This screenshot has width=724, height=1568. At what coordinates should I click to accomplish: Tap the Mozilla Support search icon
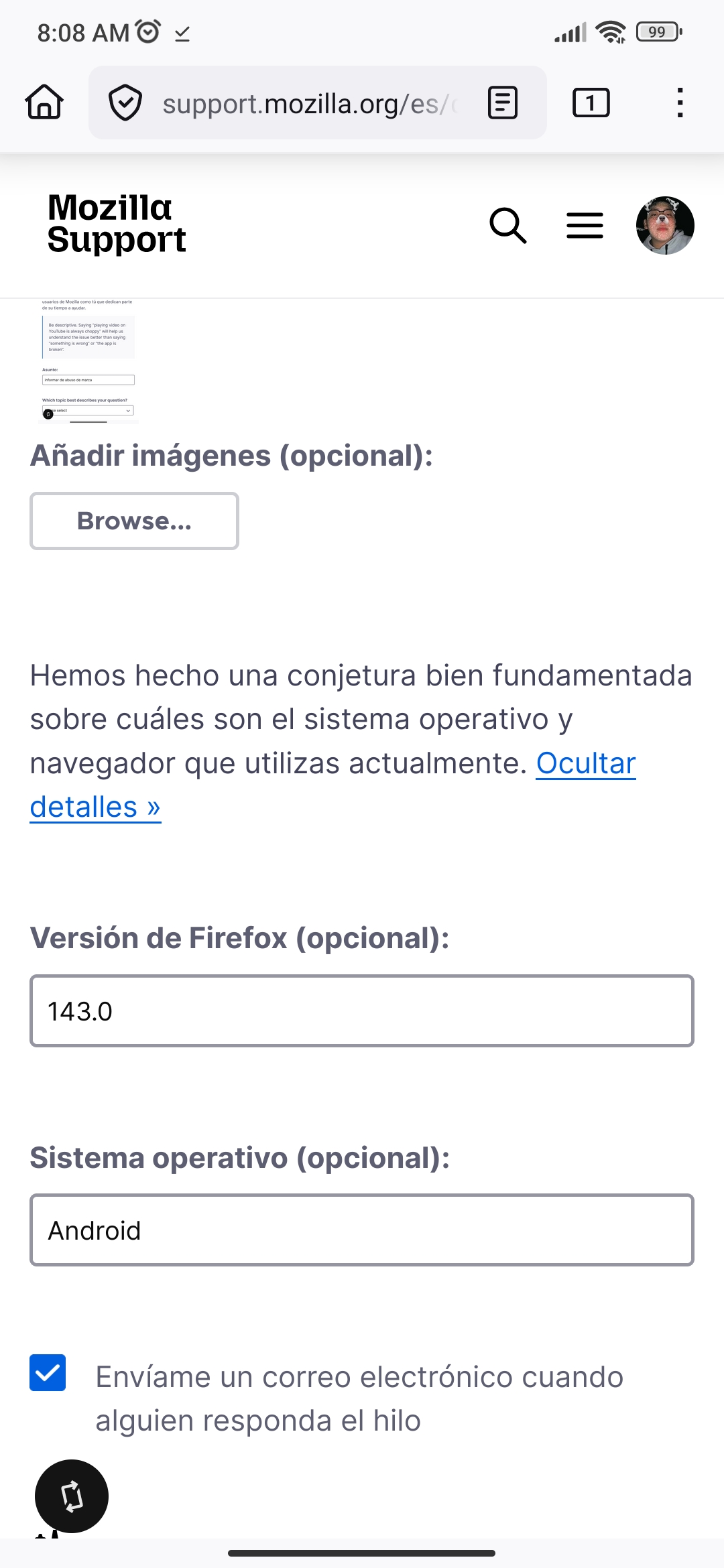click(507, 225)
